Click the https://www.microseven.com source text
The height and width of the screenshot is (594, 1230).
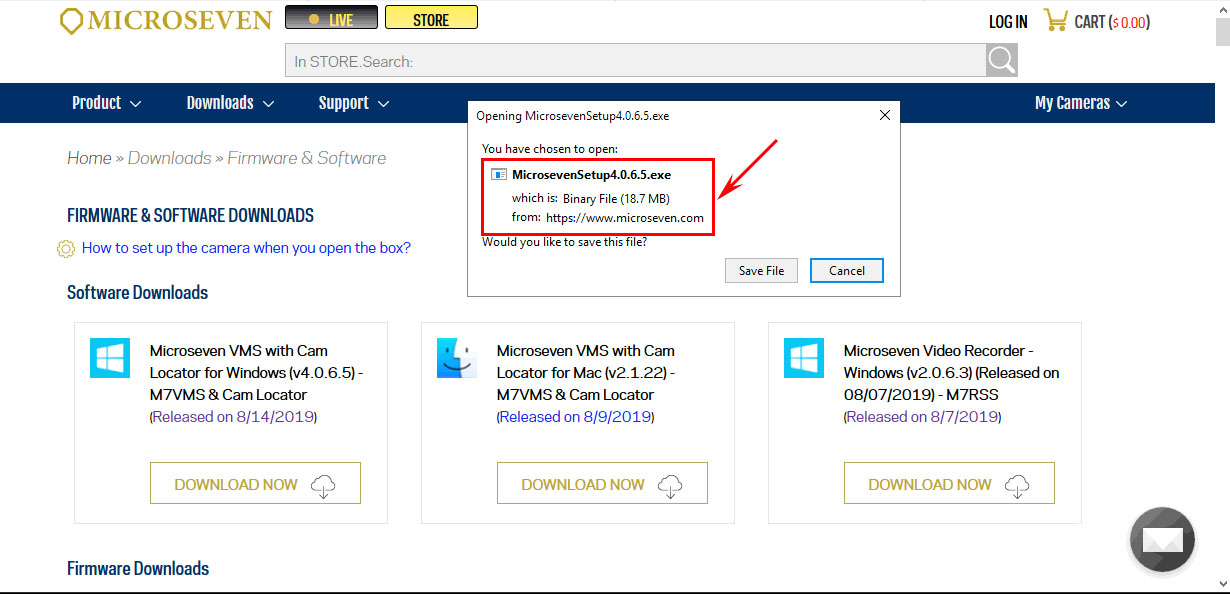tap(625, 217)
